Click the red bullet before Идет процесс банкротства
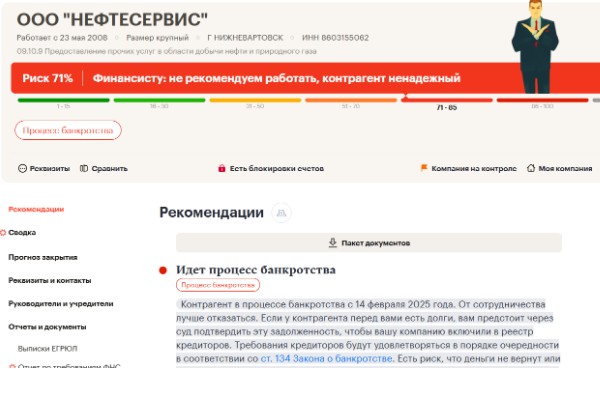600x401 pixels. coord(163,270)
